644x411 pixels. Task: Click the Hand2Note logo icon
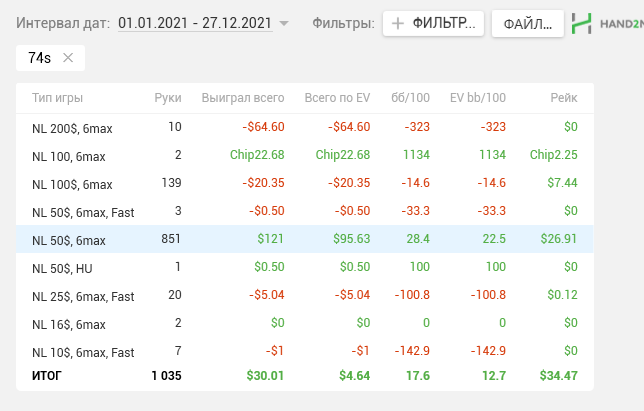coord(581,23)
